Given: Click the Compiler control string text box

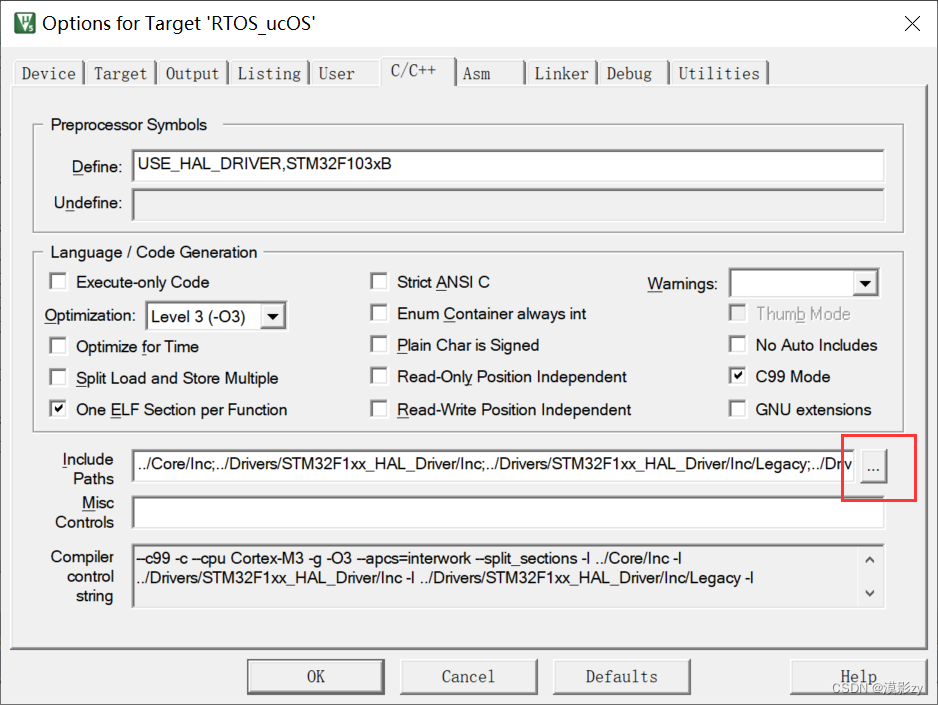Looking at the screenshot, I should (x=508, y=576).
